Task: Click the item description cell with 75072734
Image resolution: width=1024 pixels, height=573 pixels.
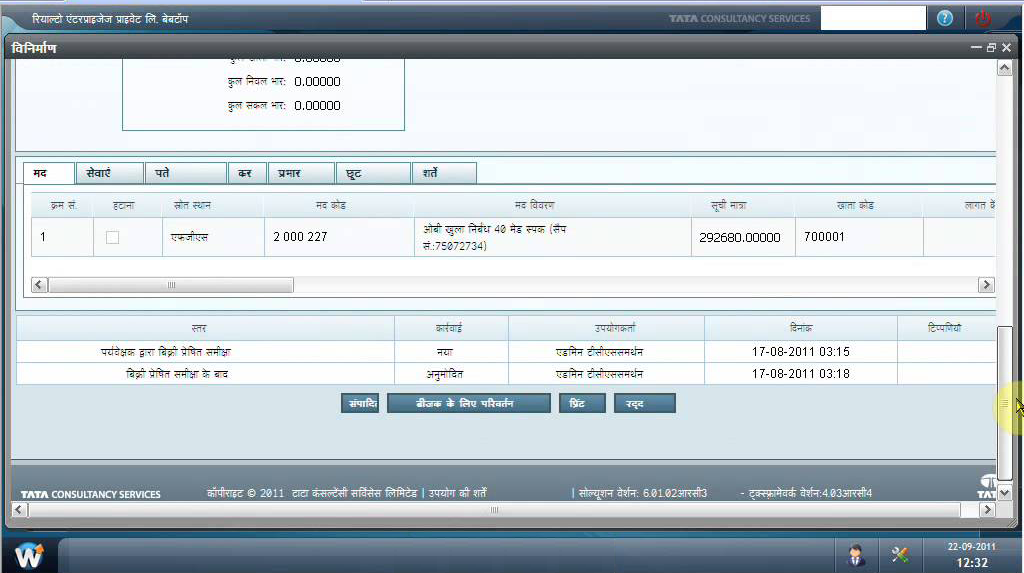Action: 552,237
